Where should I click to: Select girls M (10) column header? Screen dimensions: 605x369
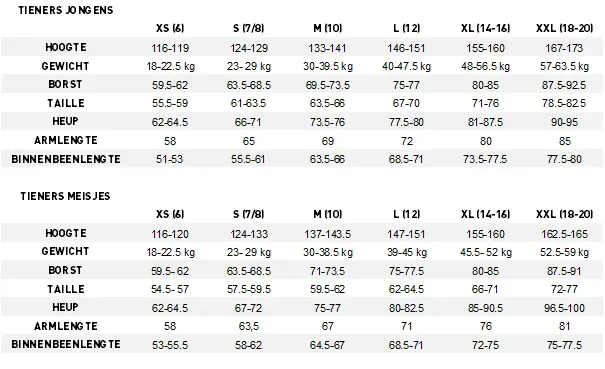pyautogui.click(x=328, y=214)
